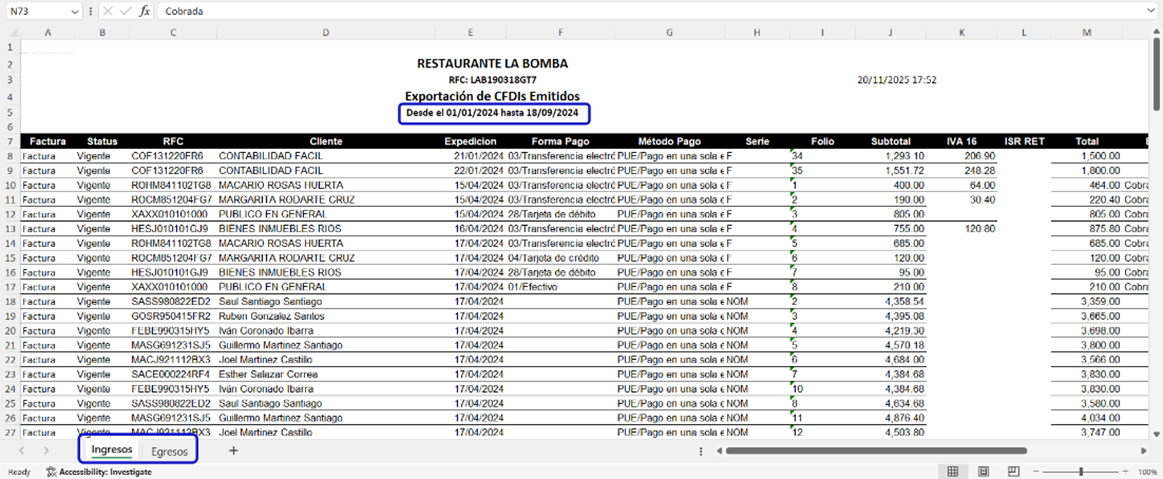Click the Cliente column header cell
Viewport: 1163px width, 479px height.
tap(326, 141)
